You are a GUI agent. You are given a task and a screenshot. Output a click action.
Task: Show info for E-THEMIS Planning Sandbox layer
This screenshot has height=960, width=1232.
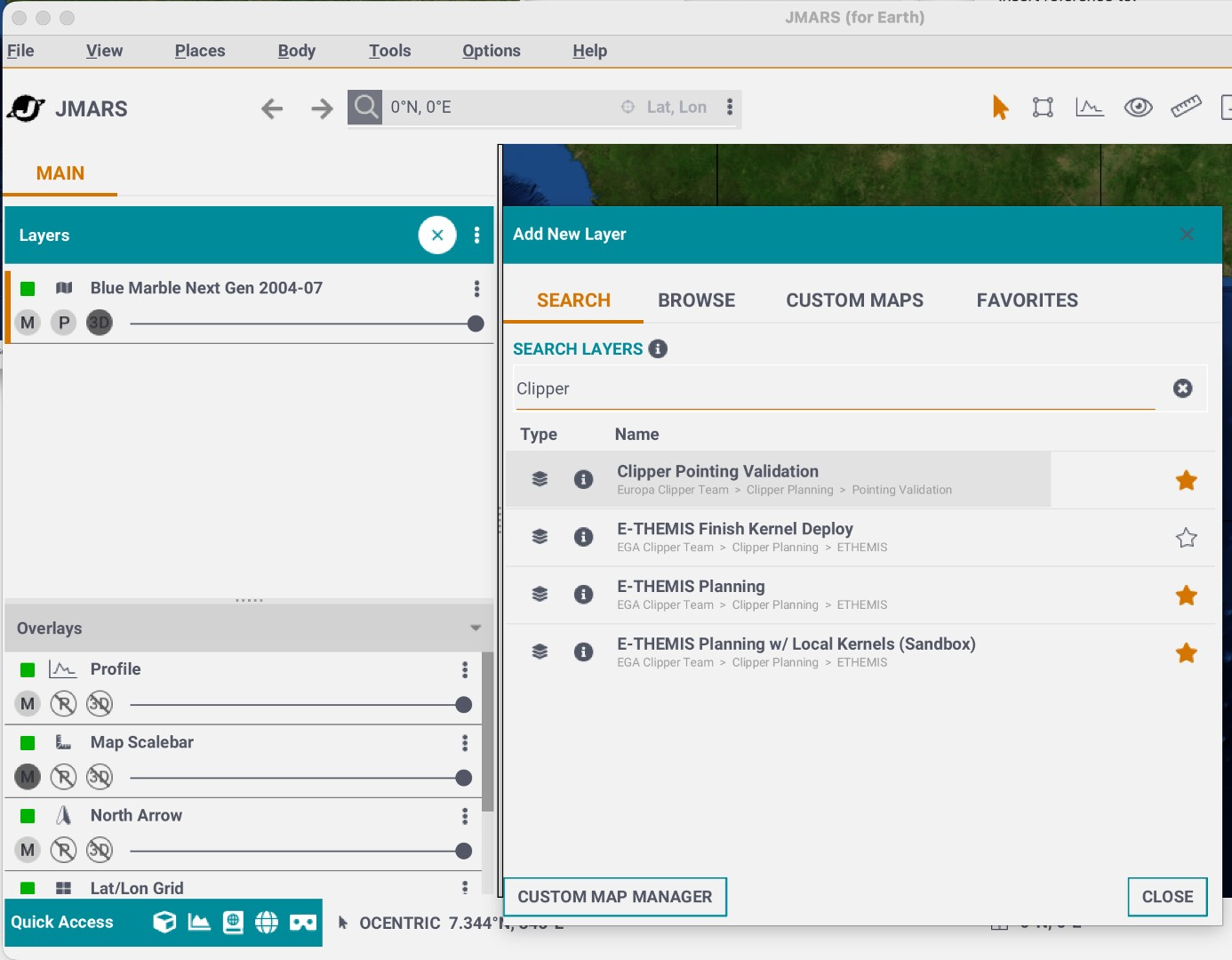pos(583,652)
